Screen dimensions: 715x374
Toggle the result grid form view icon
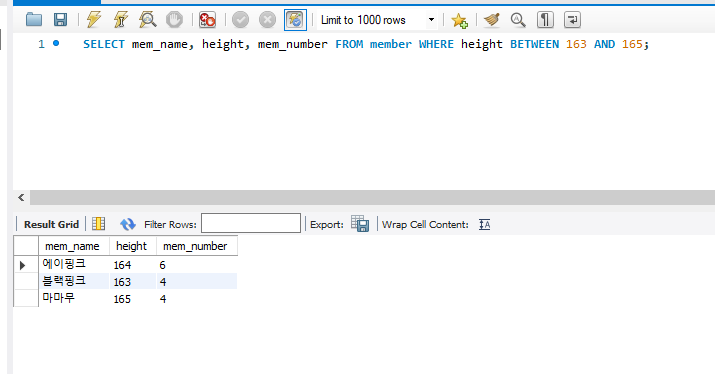(x=98, y=224)
